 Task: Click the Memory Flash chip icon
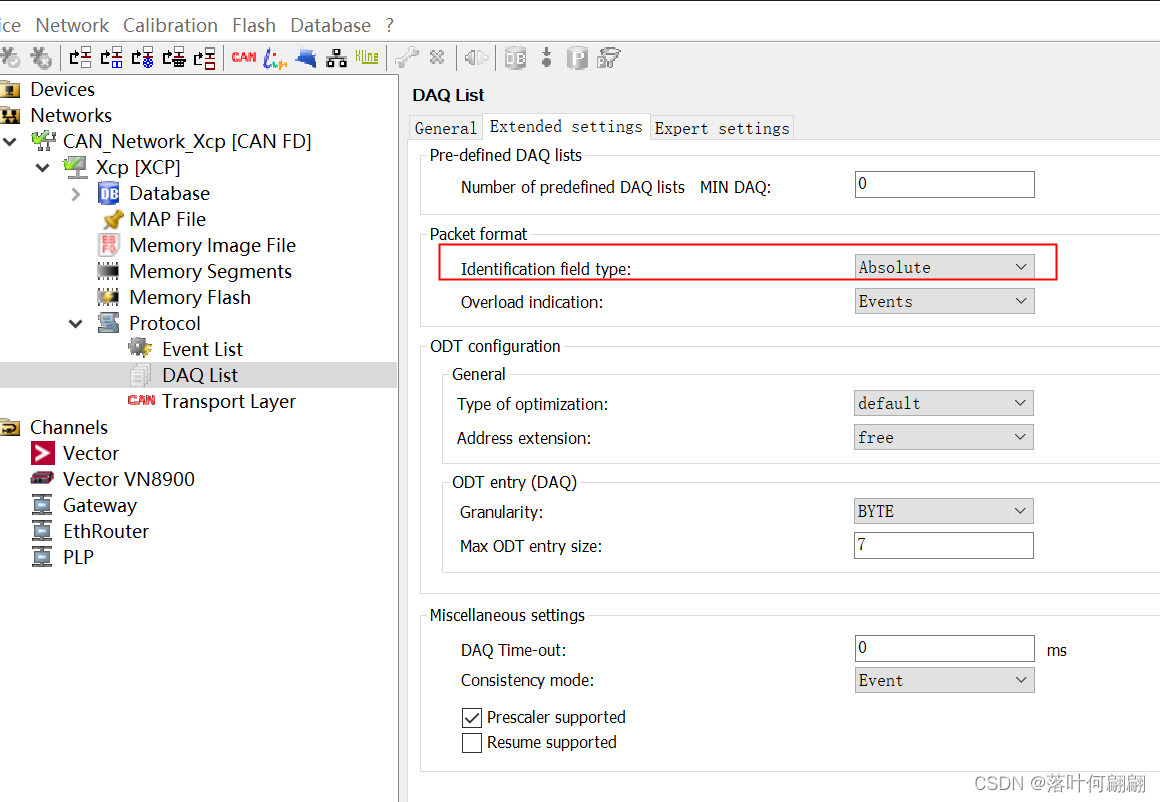108,297
